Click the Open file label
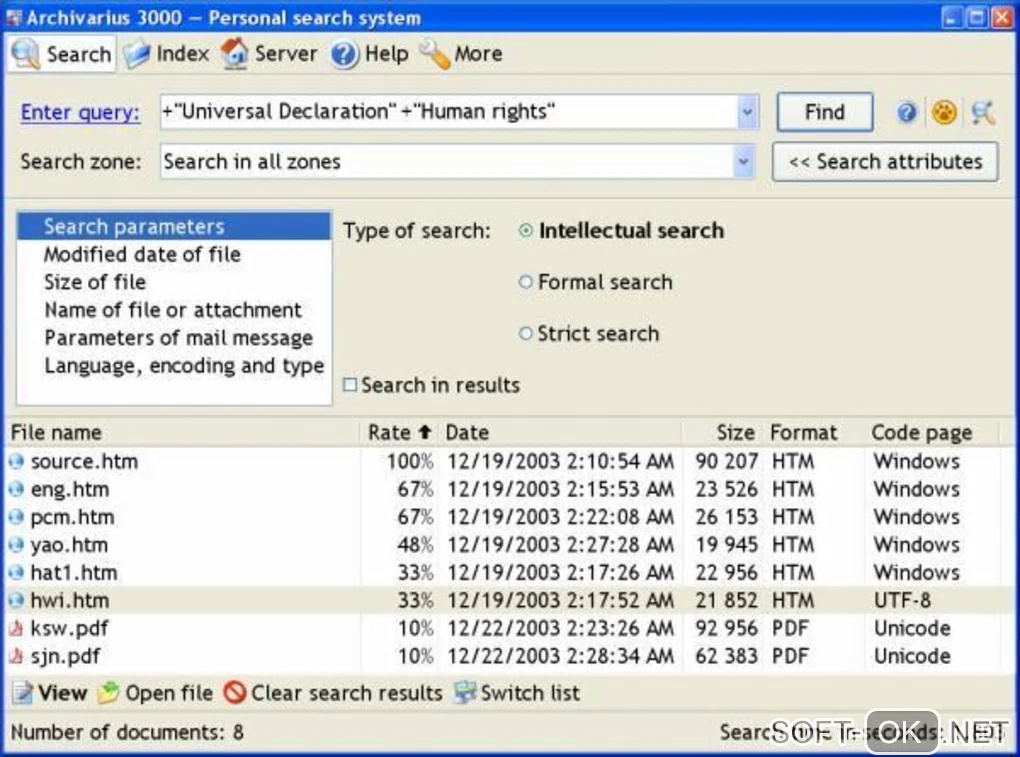1020x757 pixels. tap(168, 693)
